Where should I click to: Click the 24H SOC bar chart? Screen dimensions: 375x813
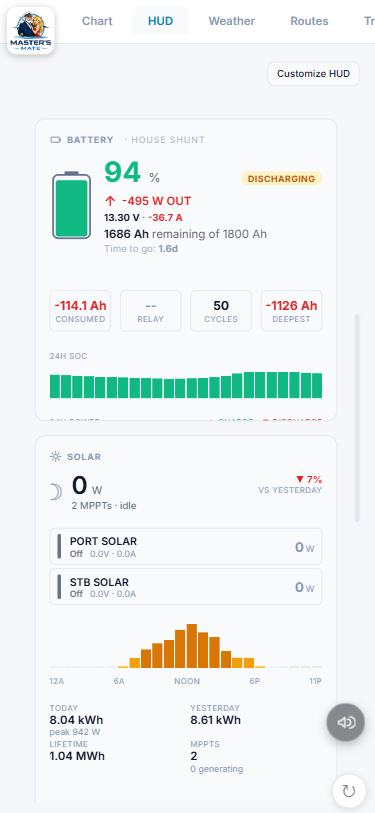pyautogui.click(x=186, y=385)
